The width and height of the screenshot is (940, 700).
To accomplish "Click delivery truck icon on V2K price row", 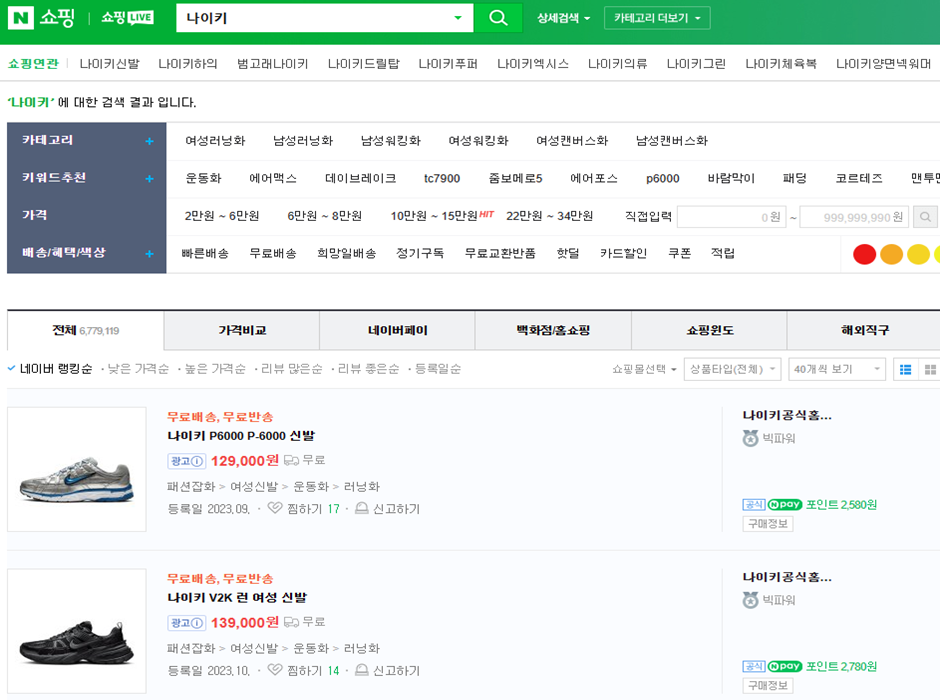I will [291, 622].
